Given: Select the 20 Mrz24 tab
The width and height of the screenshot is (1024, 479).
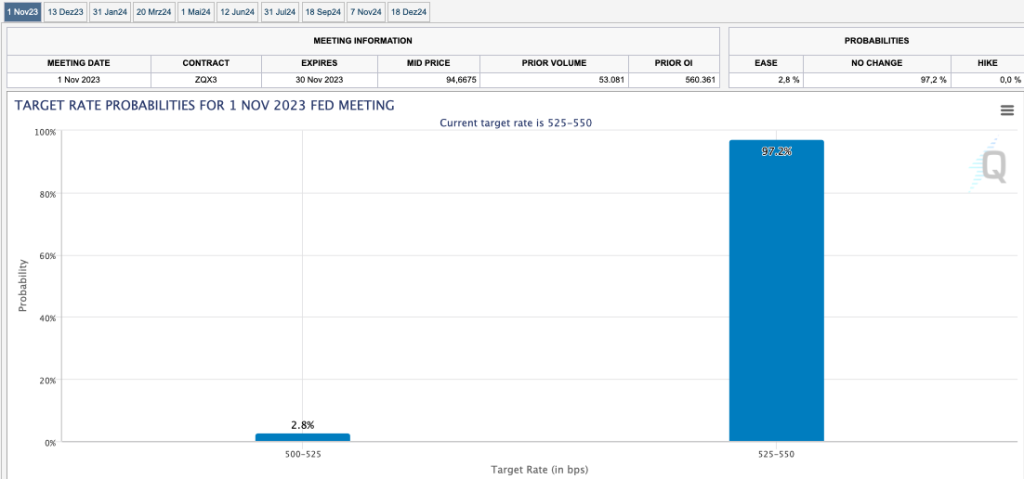Looking at the screenshot, I should pos(155,12).
